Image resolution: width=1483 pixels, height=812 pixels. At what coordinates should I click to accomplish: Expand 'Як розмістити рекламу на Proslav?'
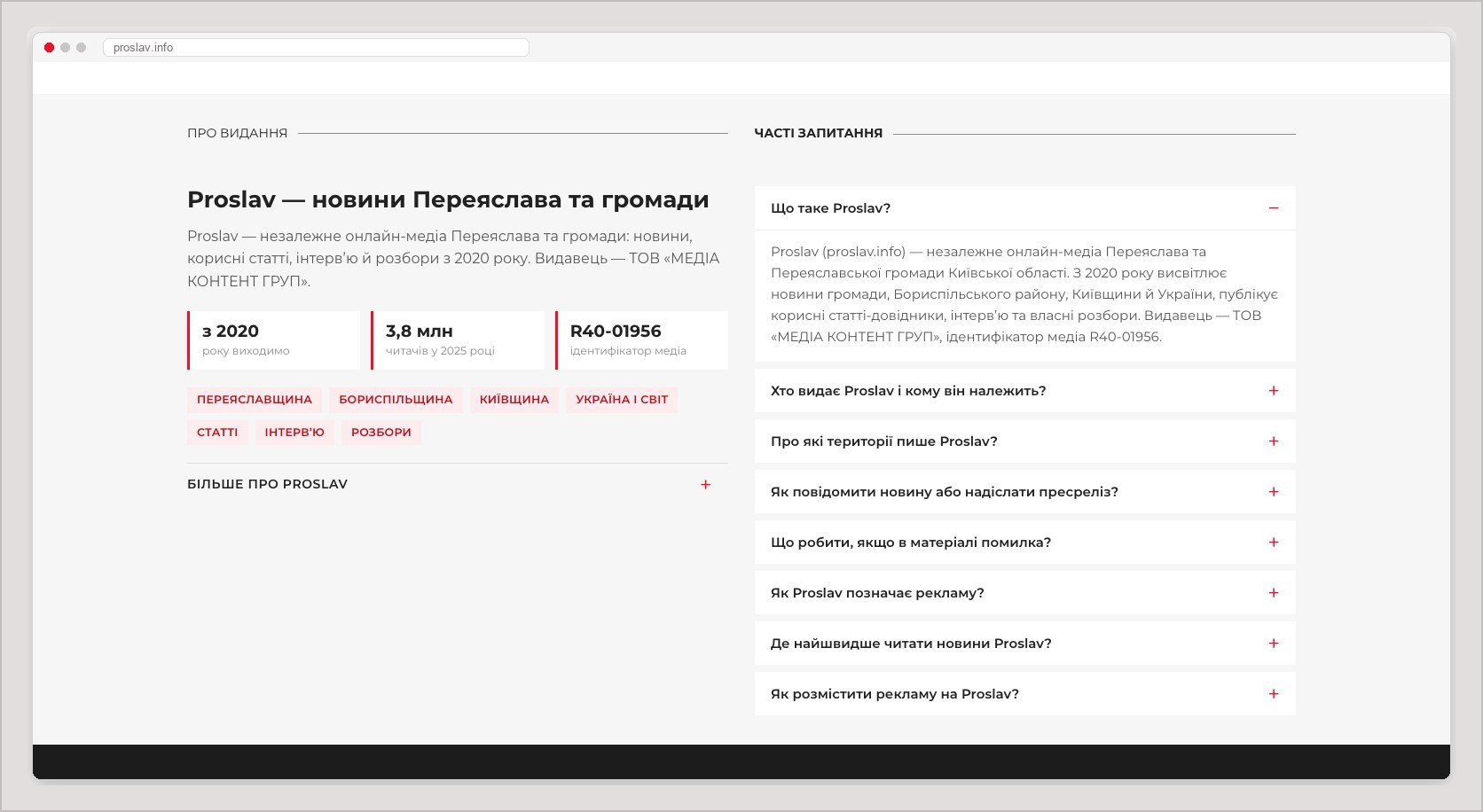(x=1024, y=694)
